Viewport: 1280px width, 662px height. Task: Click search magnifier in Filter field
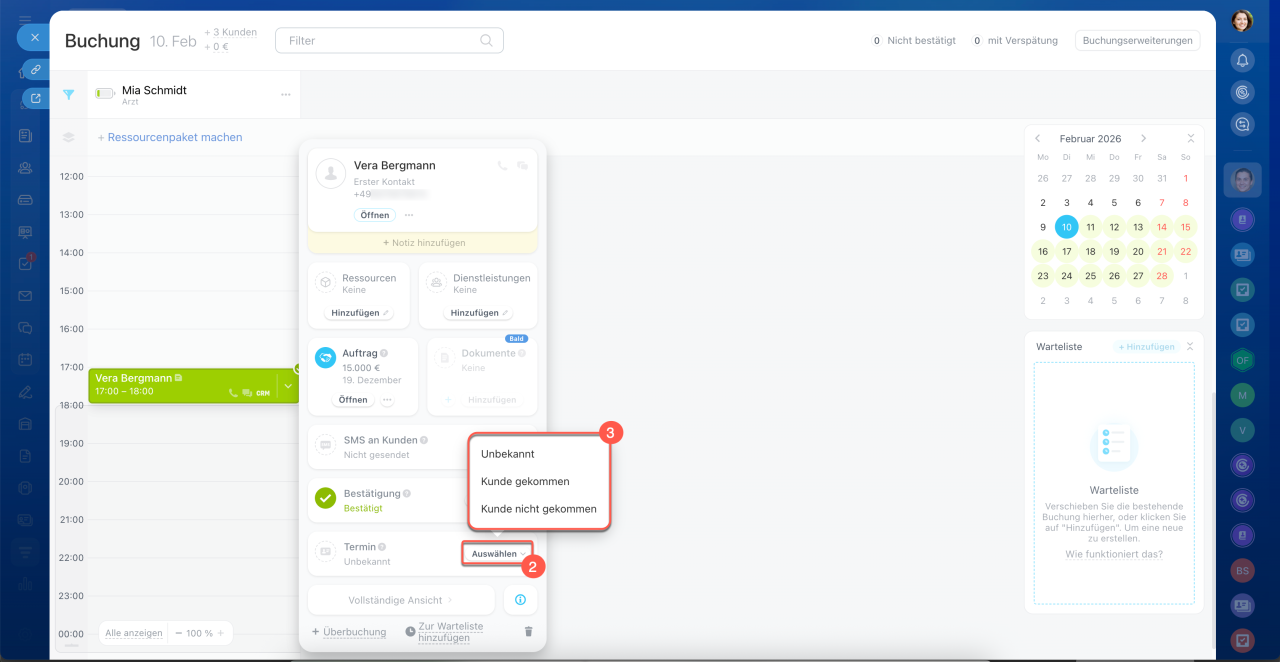(x=486, y=41)
